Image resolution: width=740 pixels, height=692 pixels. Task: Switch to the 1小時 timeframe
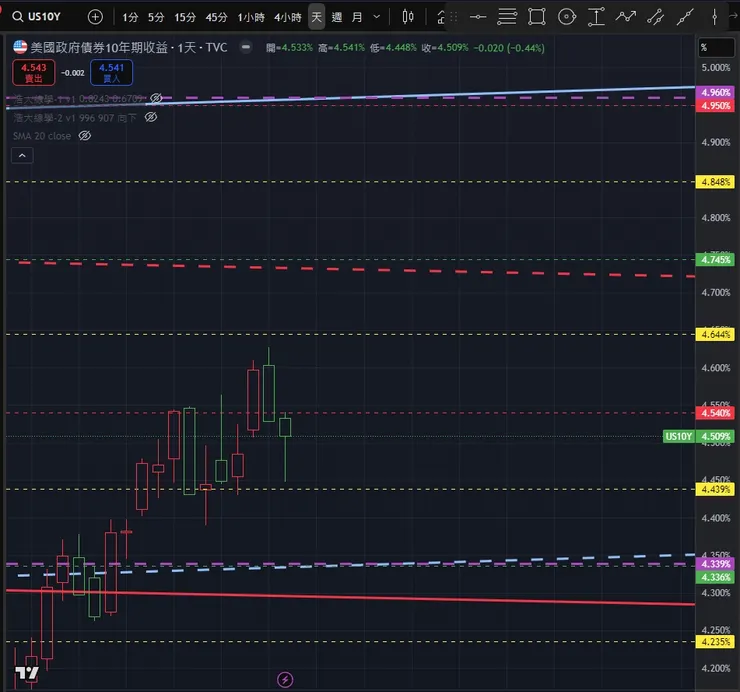click(251, 17)
